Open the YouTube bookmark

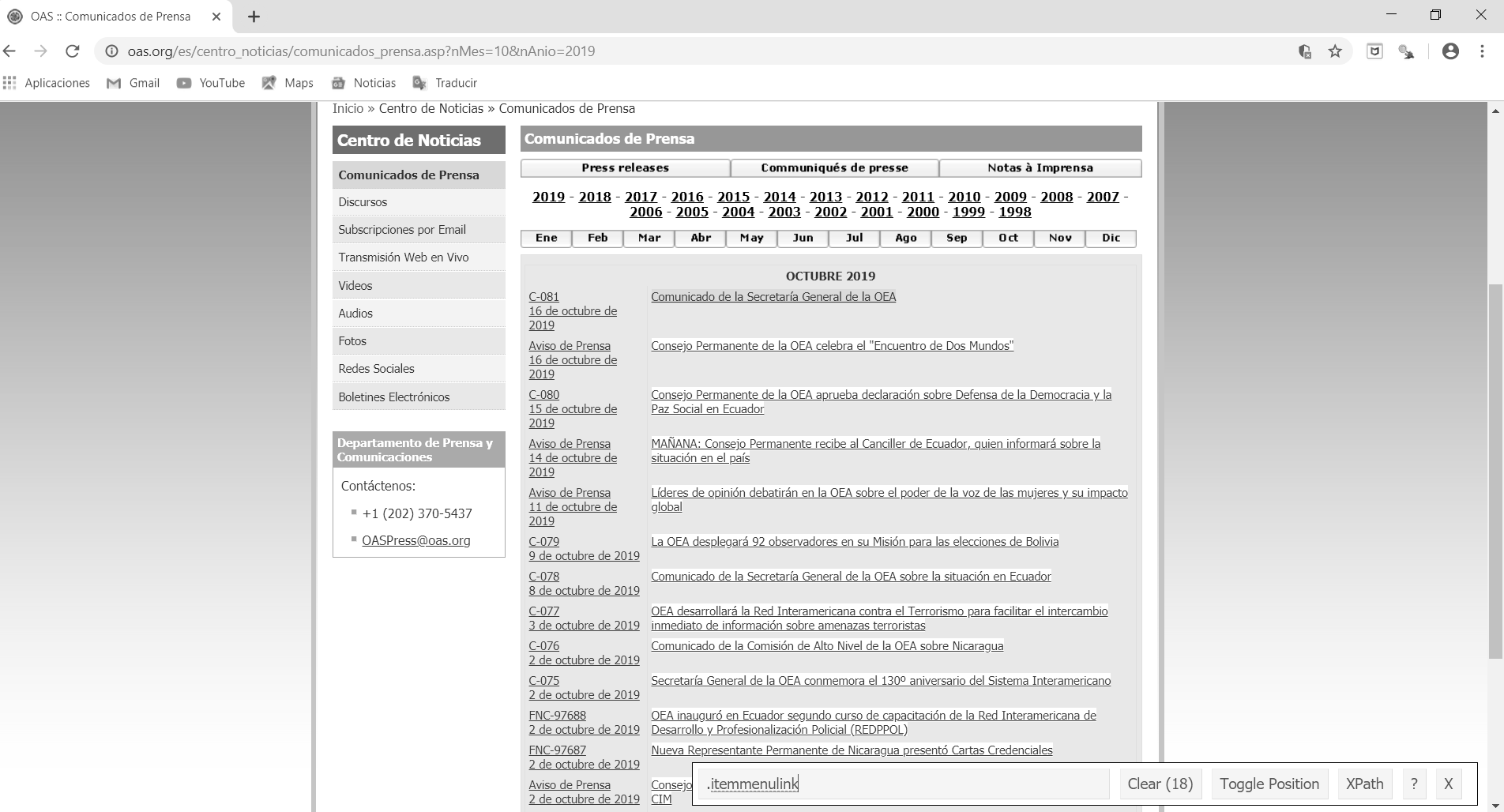[x=210, y=83]
